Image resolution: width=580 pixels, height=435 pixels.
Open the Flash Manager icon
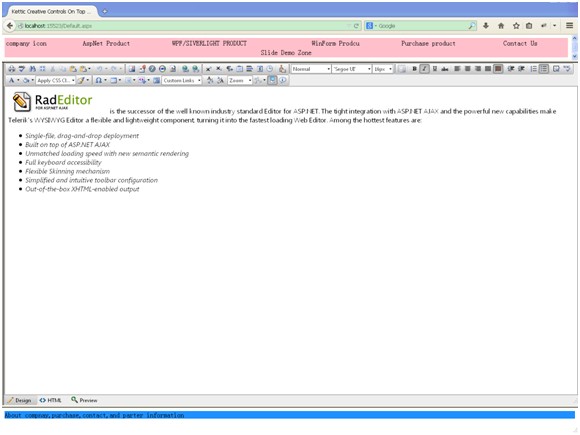(152, 69)
